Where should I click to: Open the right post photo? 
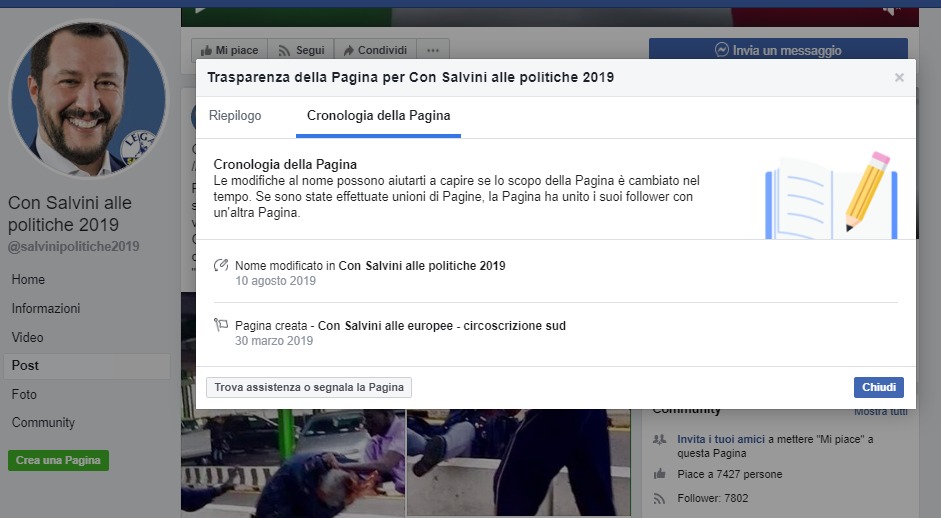coord(519,463)
